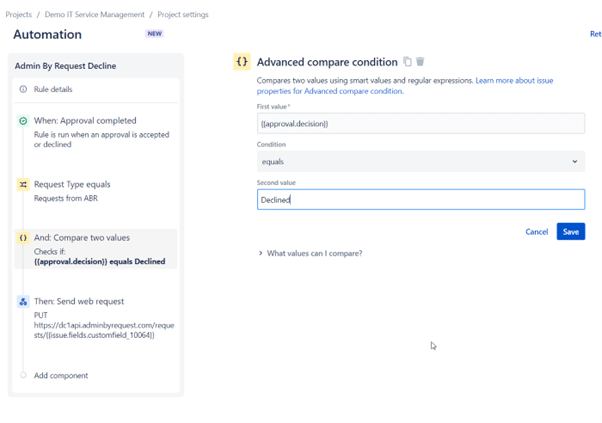Screen dimensions: 602x423
Task: Click the First value input field
Action: (x=421, y=124)
